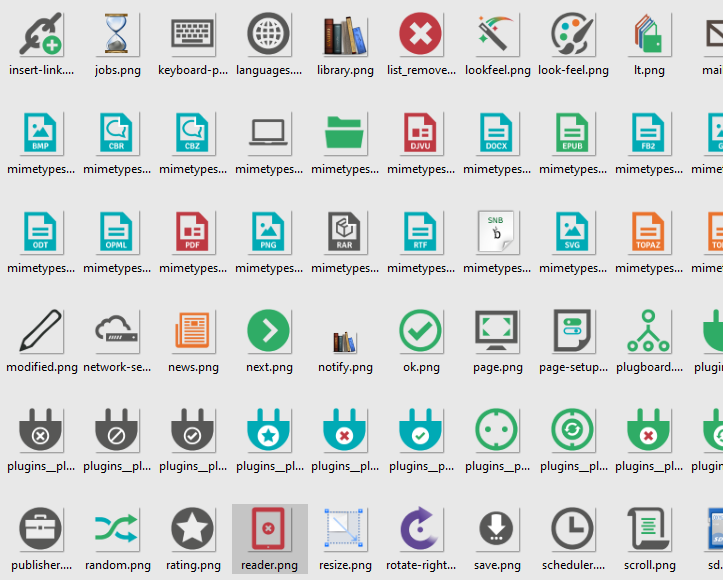Click the 'save.png' file name text

click(497, 565)
